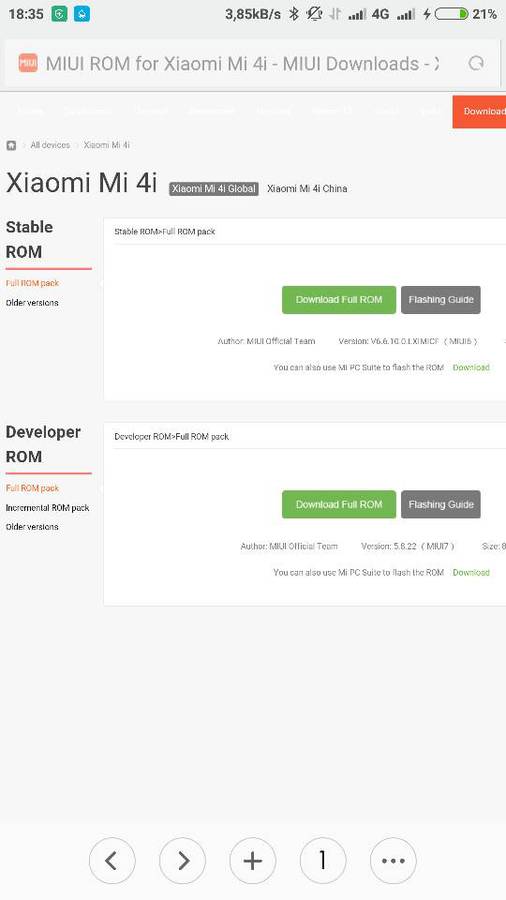Click Mi PC Suite Download link in Stable section
The height and width of the screenshot is (900, 506).
point(471,367)
